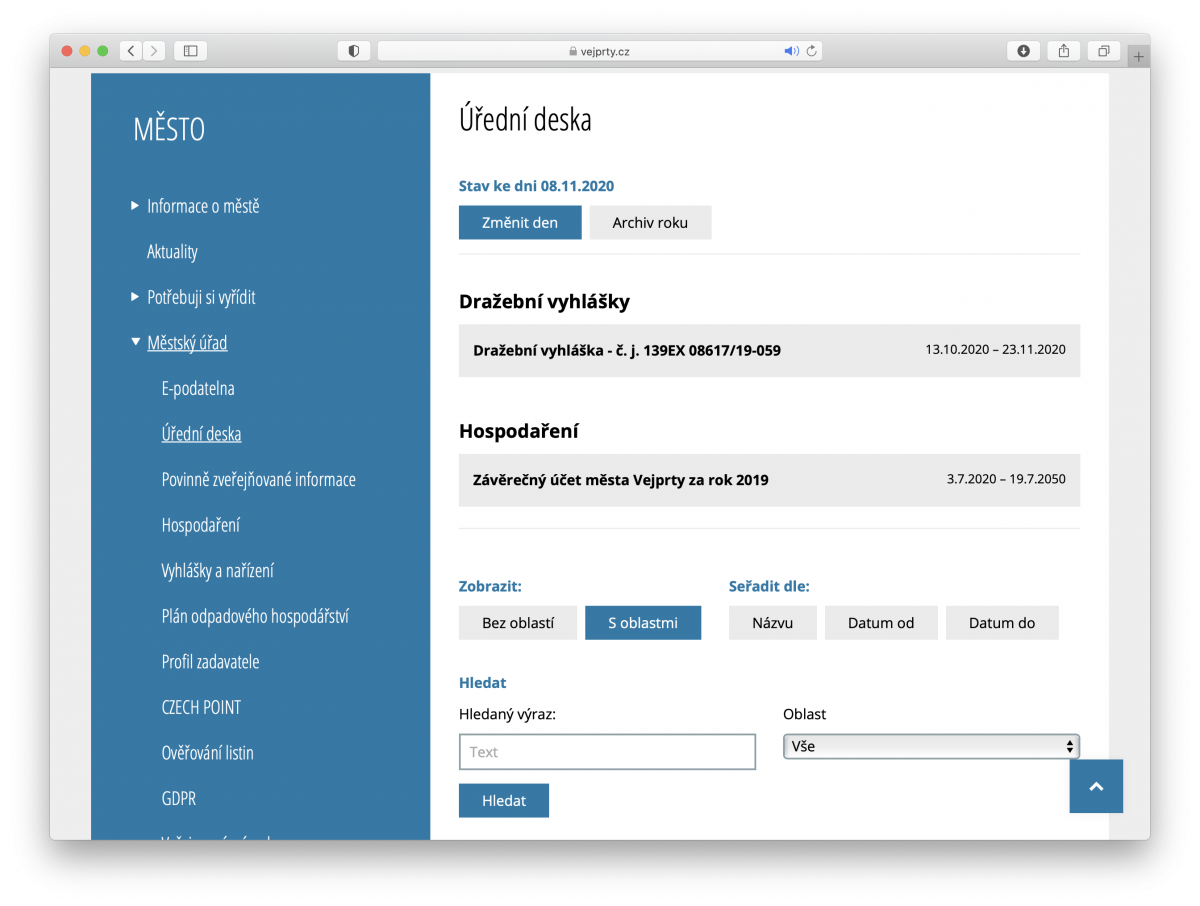
Task: Show Safari downloads list
Action: coord(1023,51)
